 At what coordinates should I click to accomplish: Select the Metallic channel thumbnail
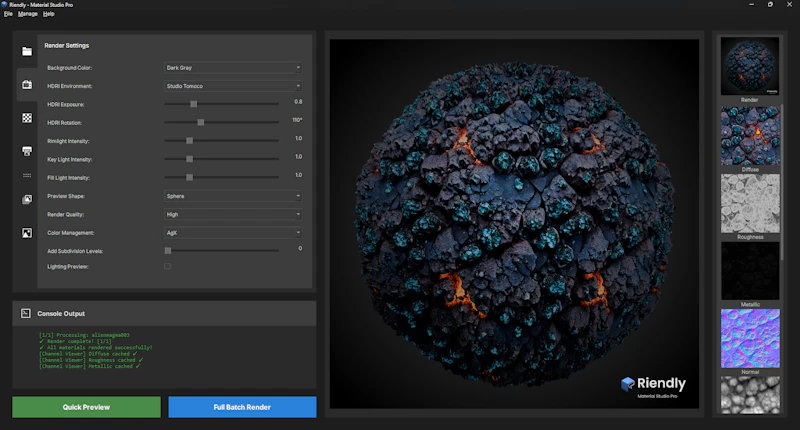(x=750, y=271)
